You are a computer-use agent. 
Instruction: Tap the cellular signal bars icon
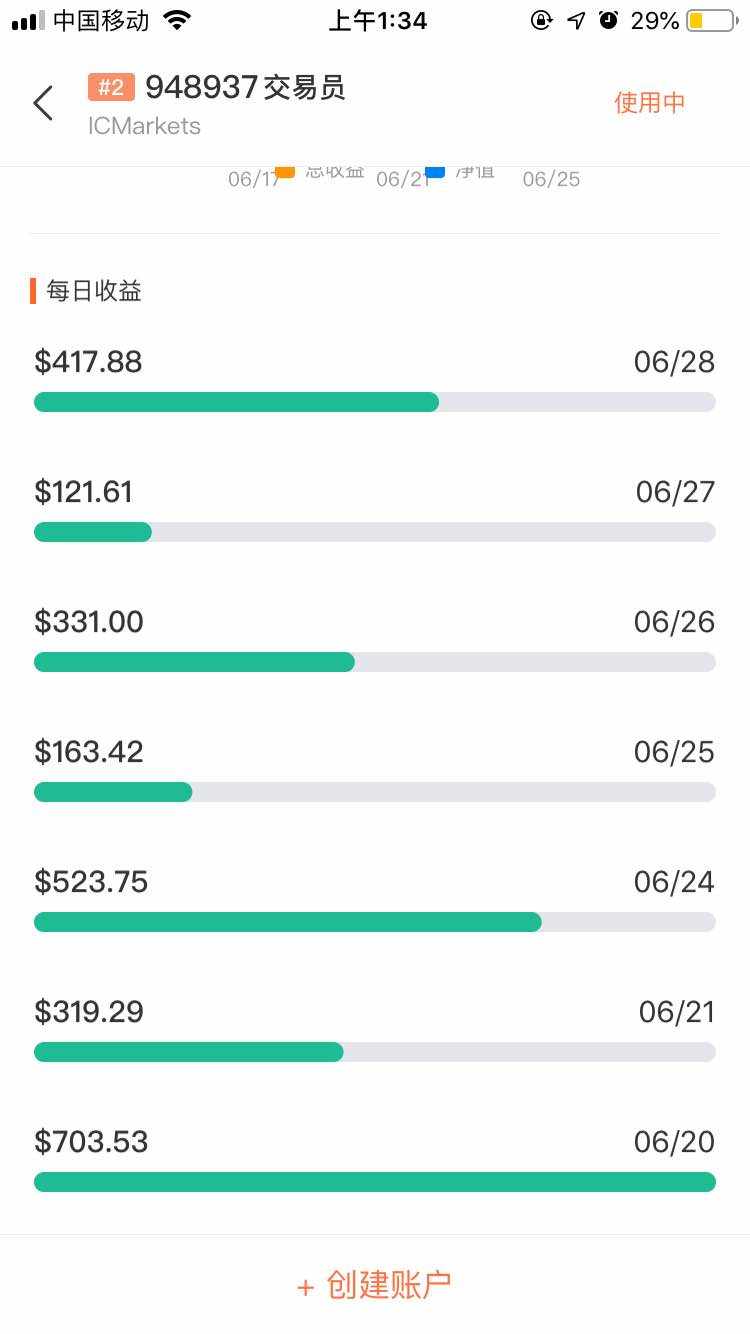(28, 20)
